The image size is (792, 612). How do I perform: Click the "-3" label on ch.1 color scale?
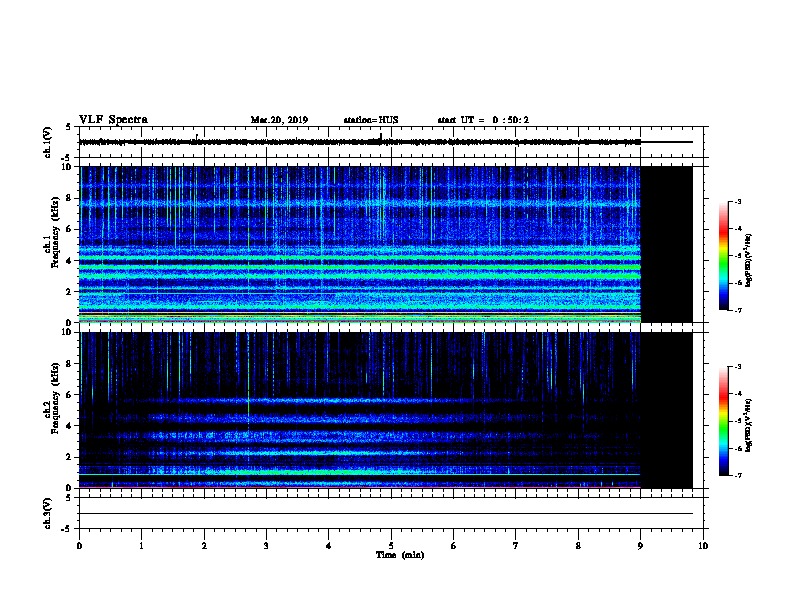click(737, 201)
